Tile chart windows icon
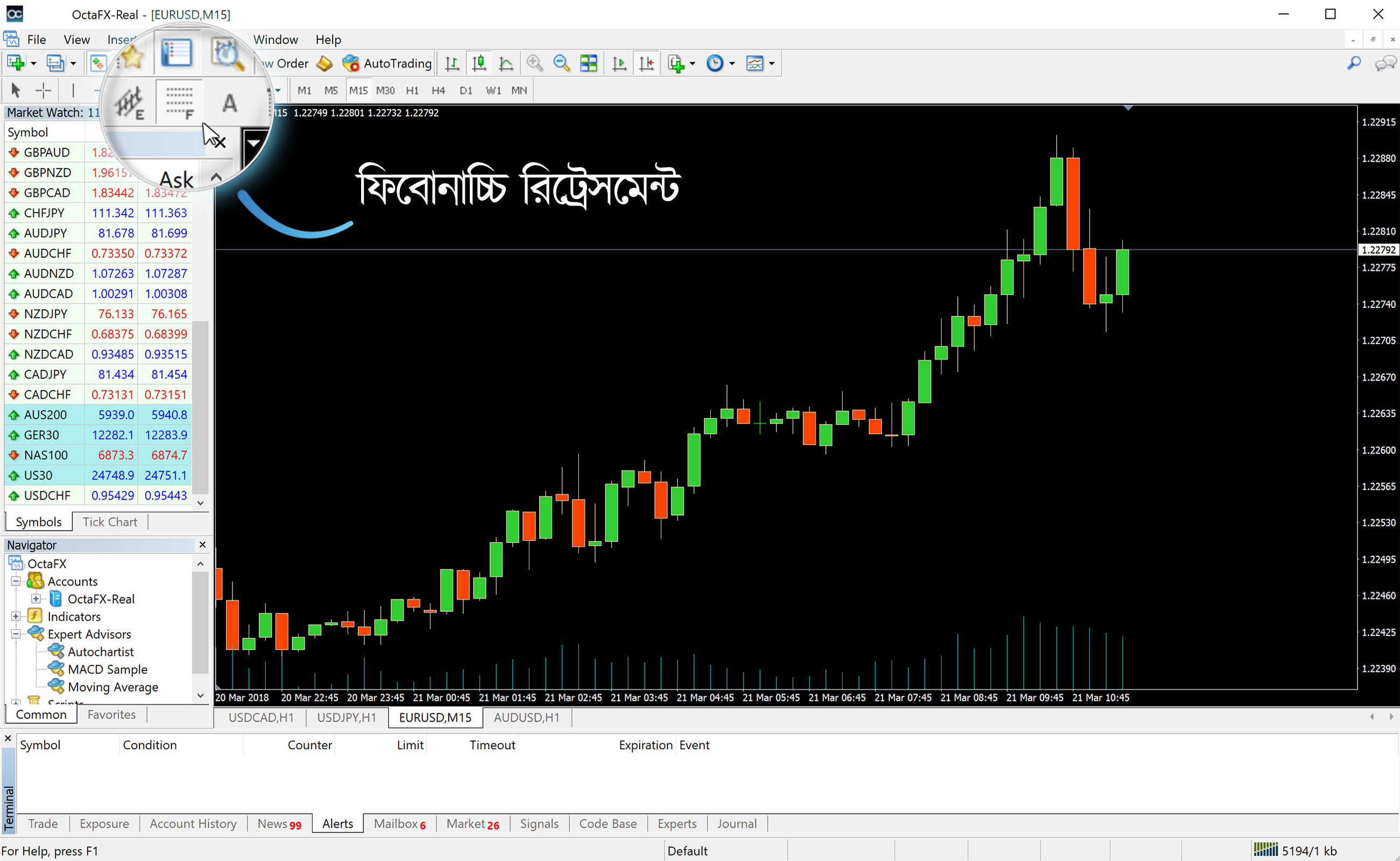The width and height of the screenshot is (1400, 861). click(589, 63)
